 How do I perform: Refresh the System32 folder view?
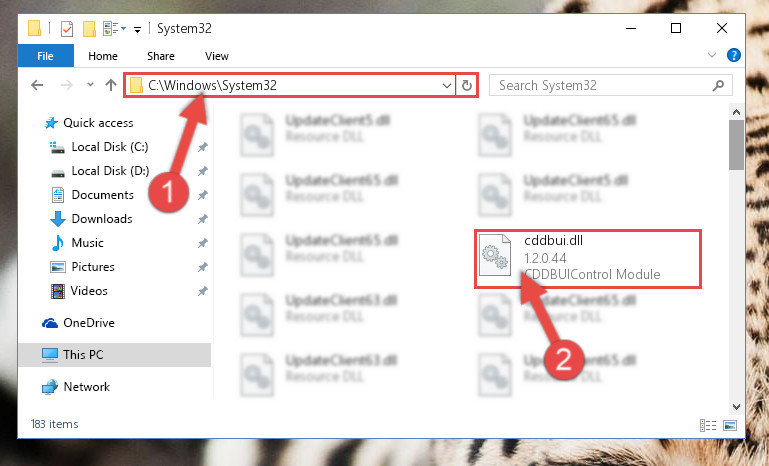pos(467,86)
